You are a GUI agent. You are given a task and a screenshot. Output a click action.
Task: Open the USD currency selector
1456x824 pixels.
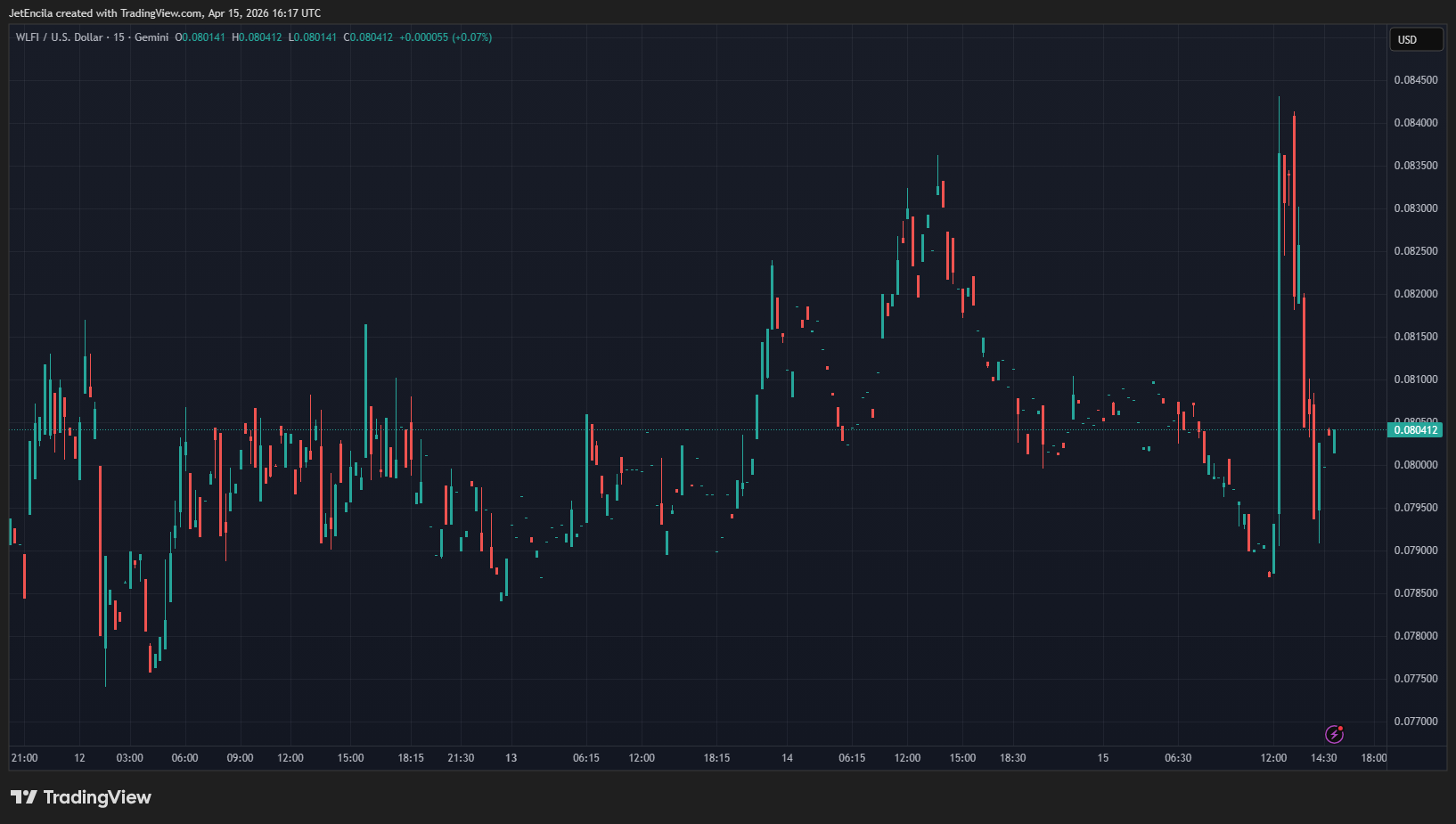click(1415, 39)
